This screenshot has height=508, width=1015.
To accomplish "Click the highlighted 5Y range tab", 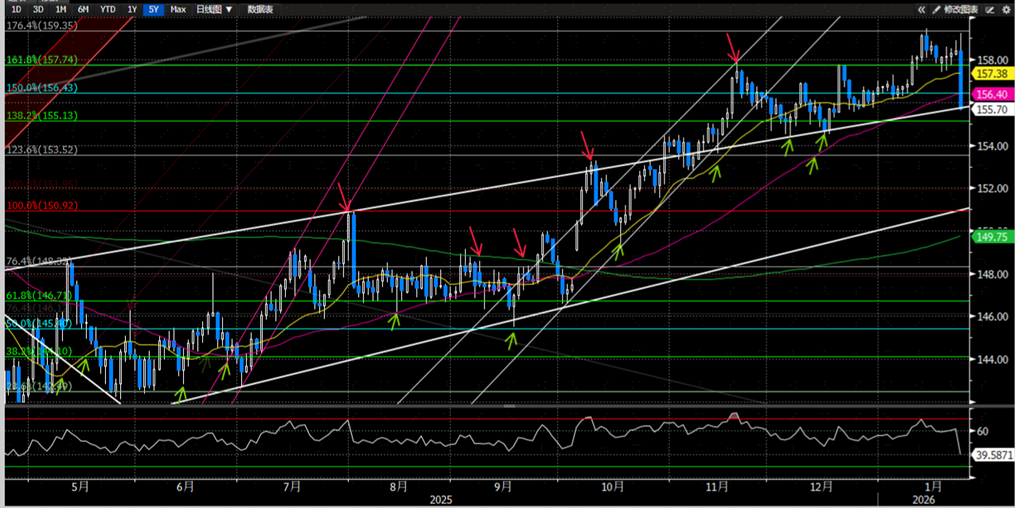I will click(153, 10).
